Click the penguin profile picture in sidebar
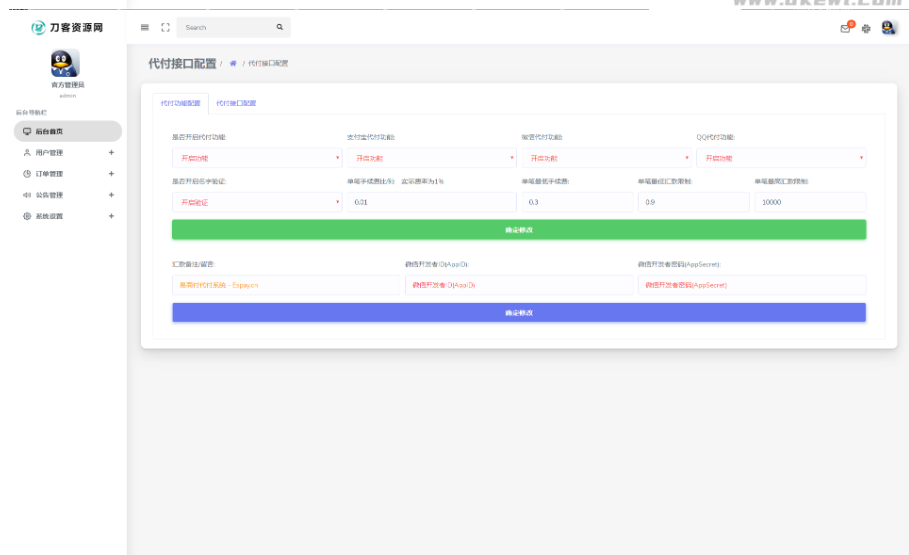The width and height of the screenshot is (909, 555). click(65, 63)
